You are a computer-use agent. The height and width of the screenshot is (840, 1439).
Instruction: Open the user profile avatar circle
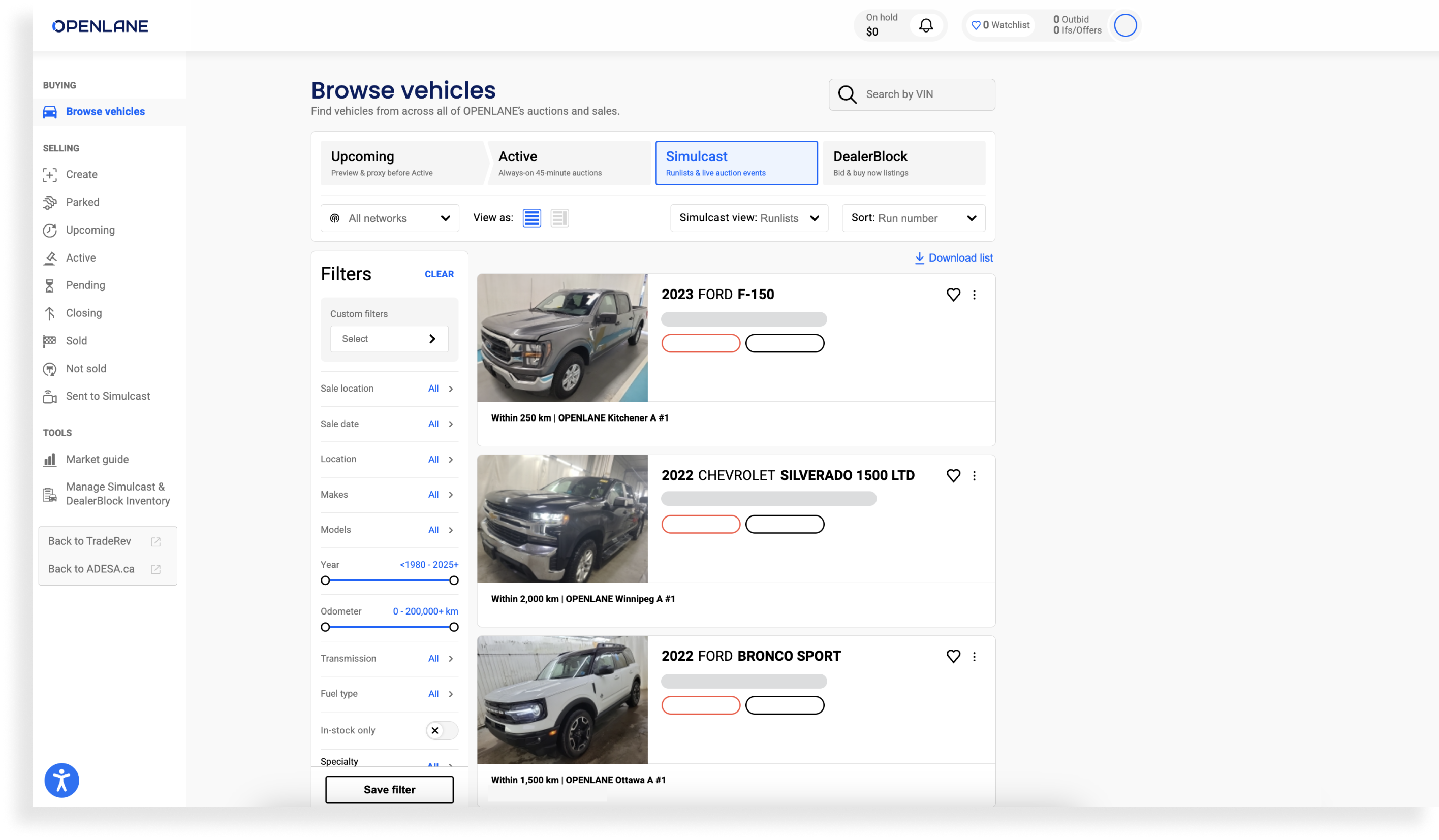[1125, 25]
